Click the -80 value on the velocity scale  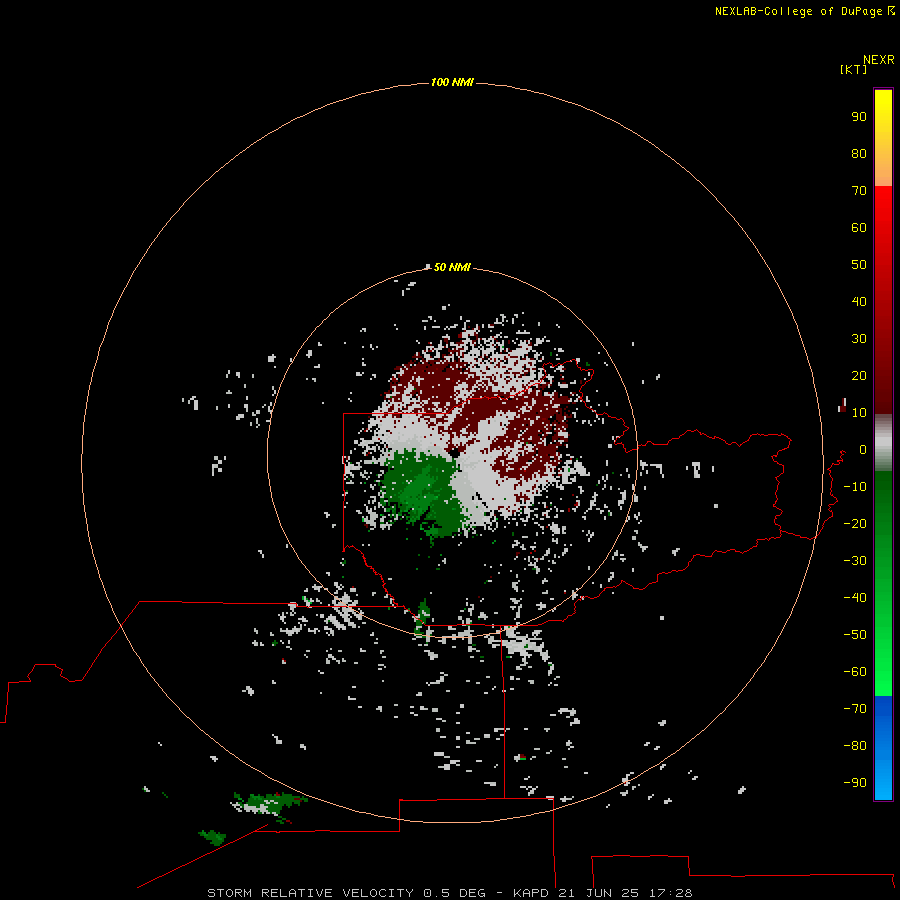tap(855, 746)
